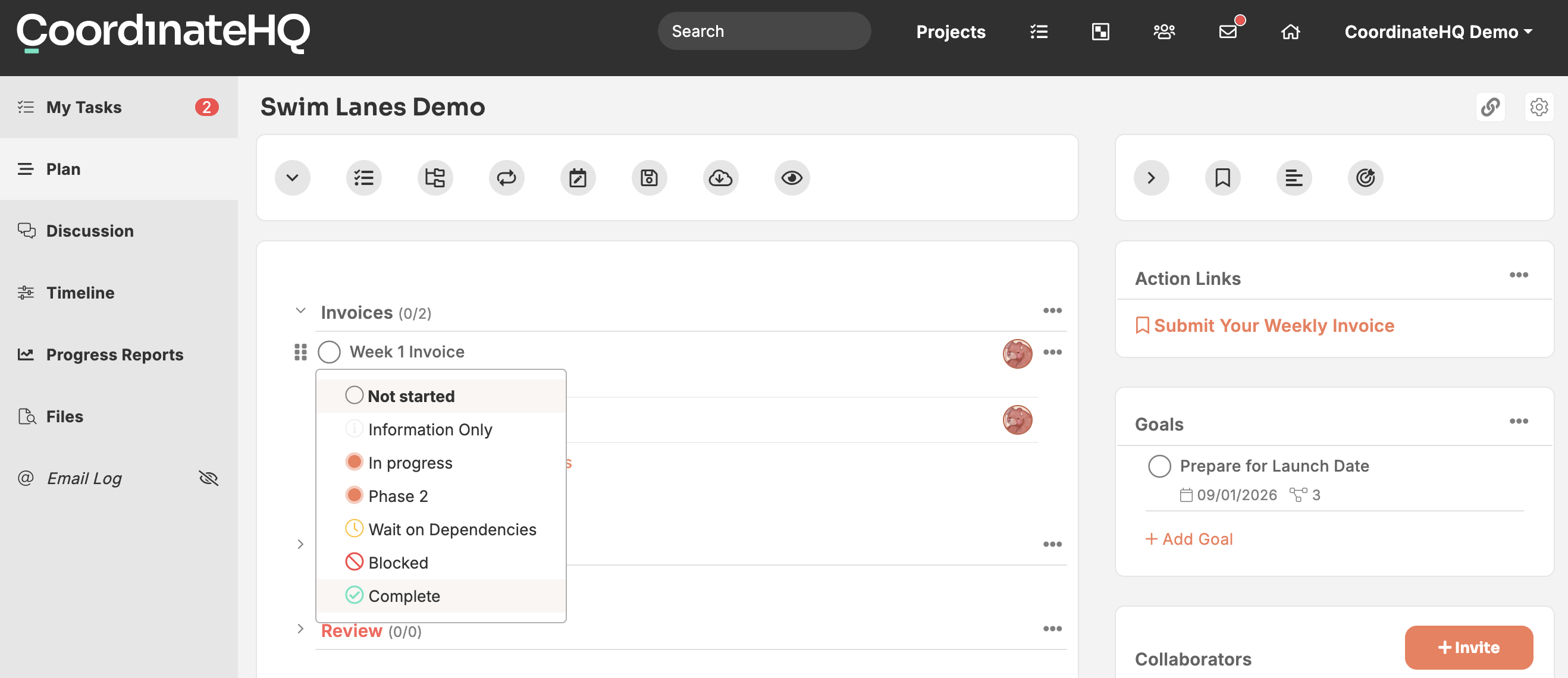Viewport: 1568px width, 678px height.
Task: Open the three-dot menu for Invoices section
Action: pyautogui.click(x=1052, y=311)
